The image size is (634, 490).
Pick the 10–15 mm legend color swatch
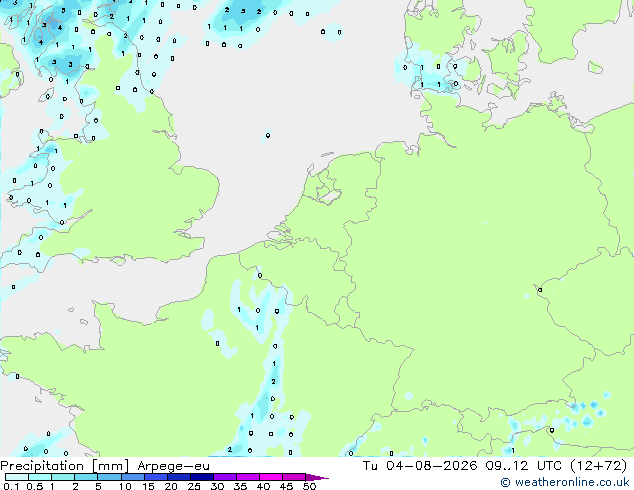point(132,477)
